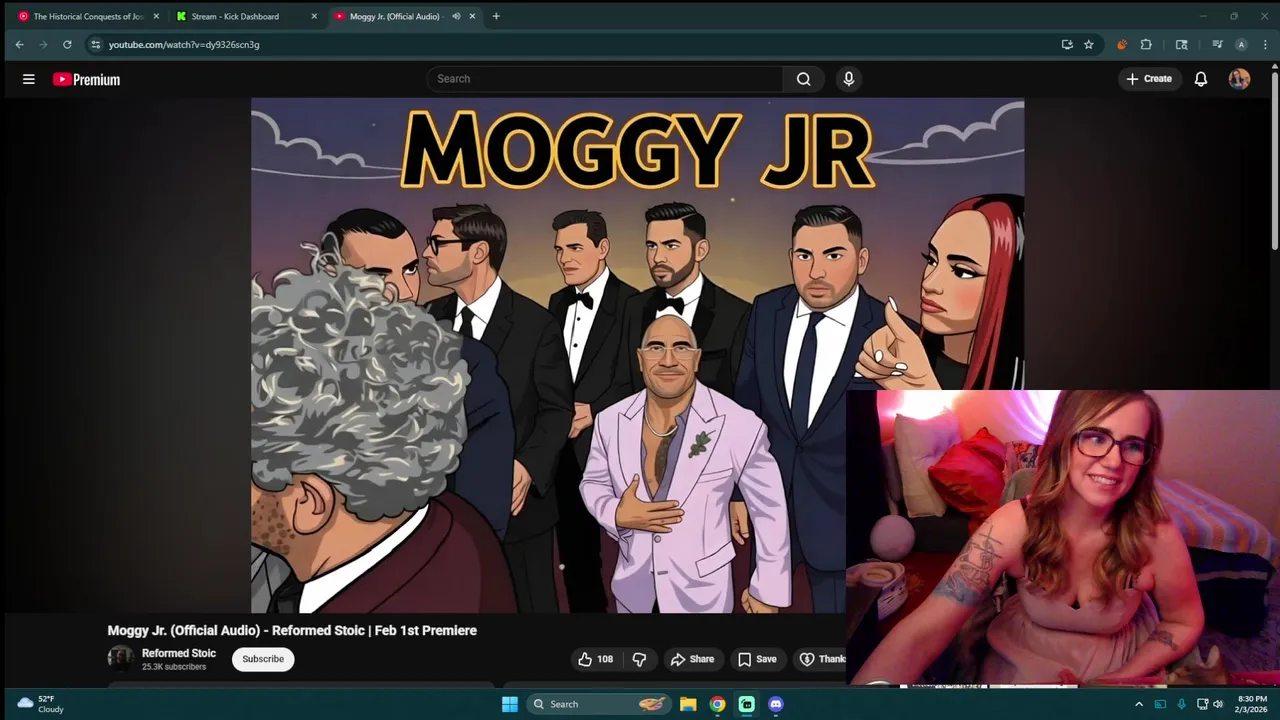Click the Moggy Jr video player
This screenshot has height=720, width=1280.
pos(637,355)
